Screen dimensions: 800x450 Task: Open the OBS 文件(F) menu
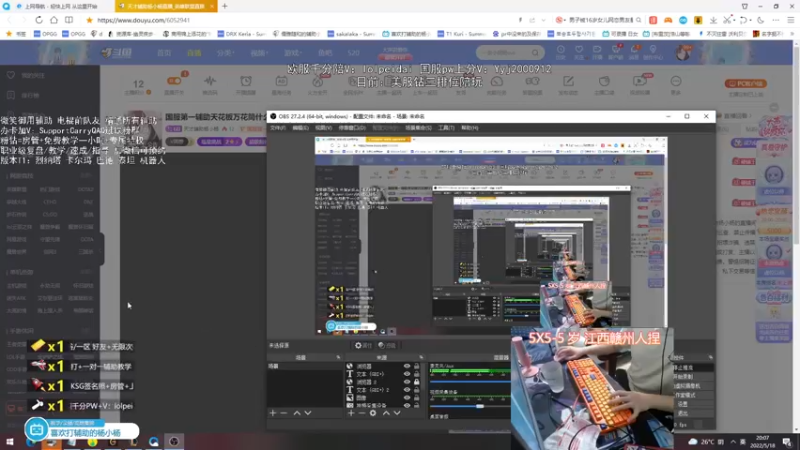click(278, 128)
